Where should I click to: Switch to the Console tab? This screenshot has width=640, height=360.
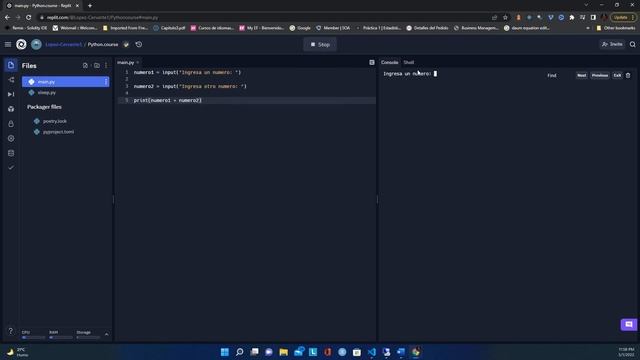(389, 62)
